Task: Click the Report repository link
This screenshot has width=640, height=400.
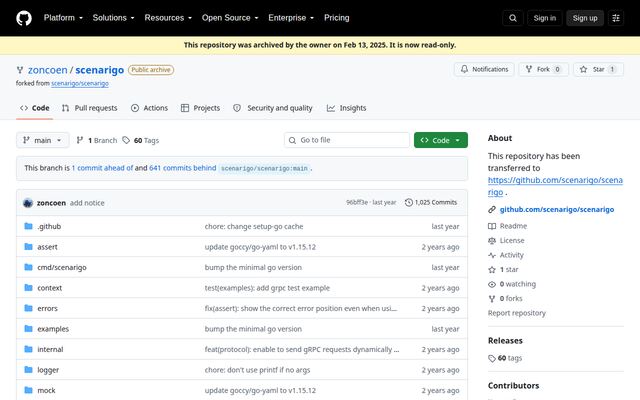Action: [516, 313]
